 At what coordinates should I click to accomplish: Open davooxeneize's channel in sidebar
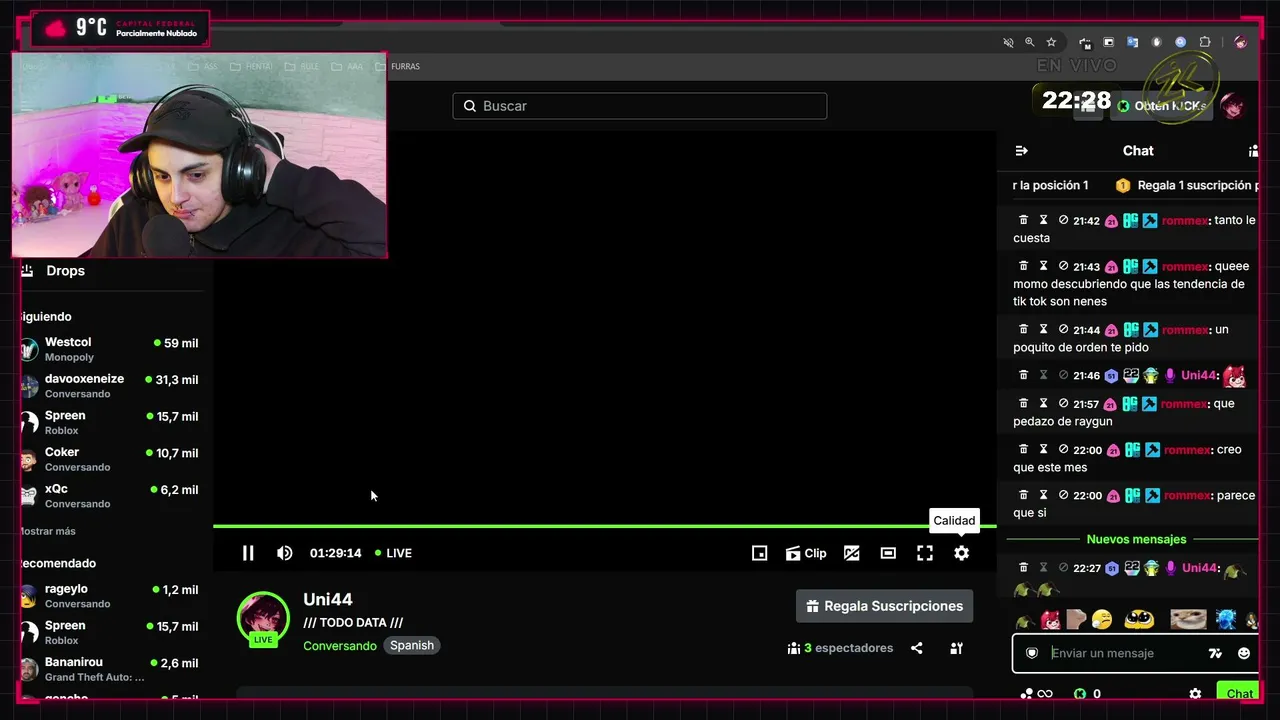pos(109,386)
